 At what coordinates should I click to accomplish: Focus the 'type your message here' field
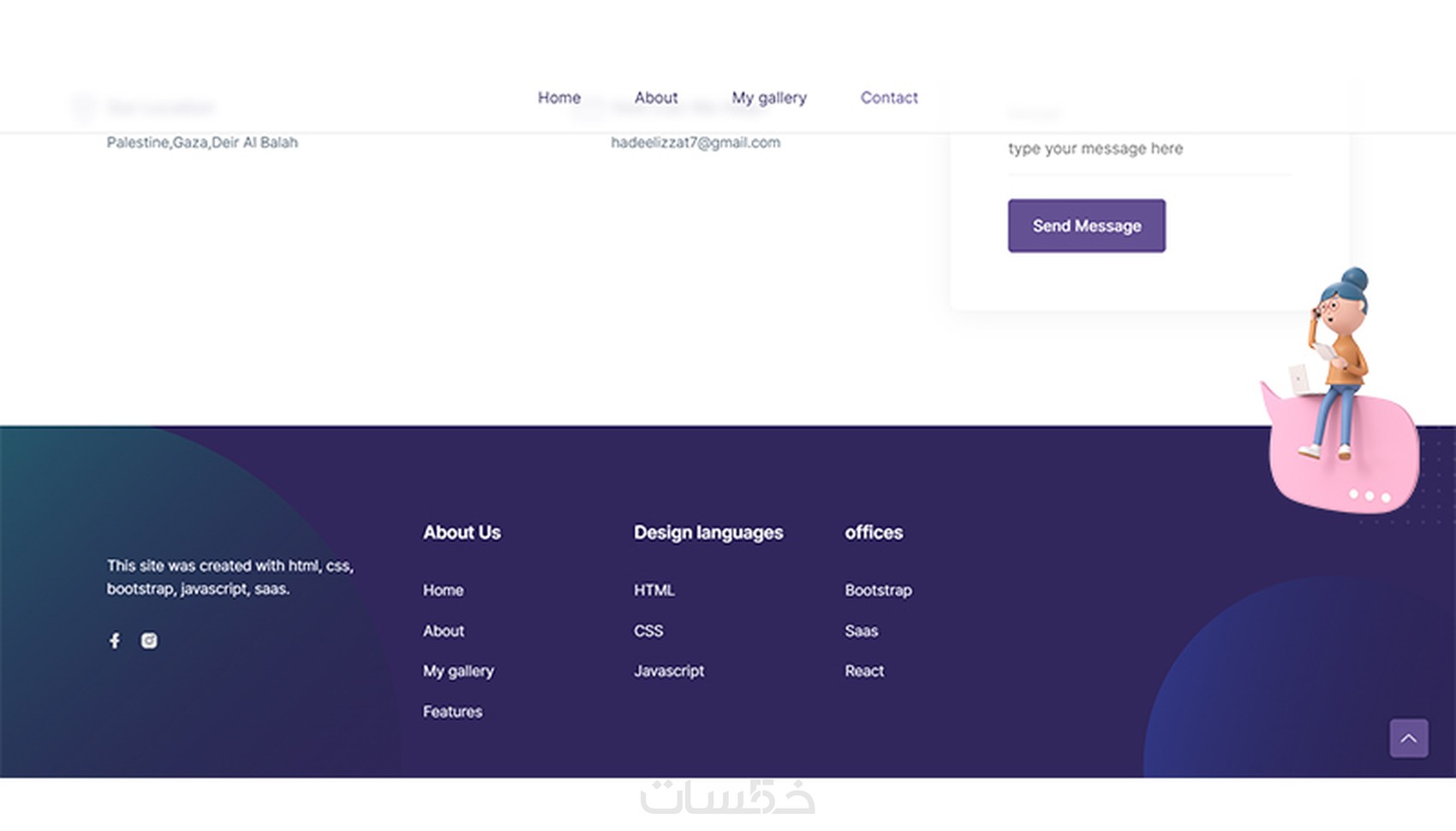pyautogui.click(x=1149, y=149)
